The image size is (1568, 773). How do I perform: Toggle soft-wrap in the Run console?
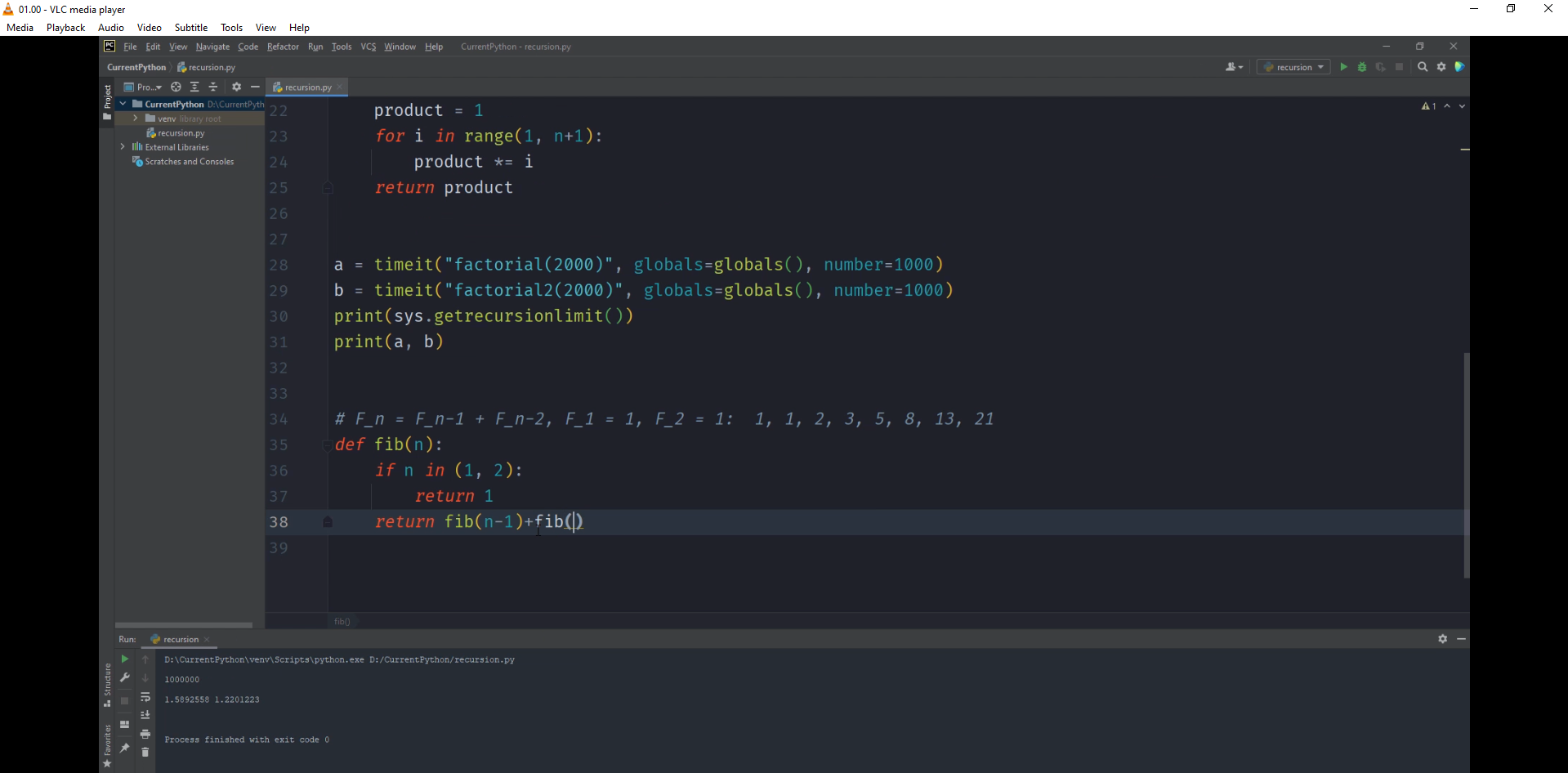[x=145, y=697]
